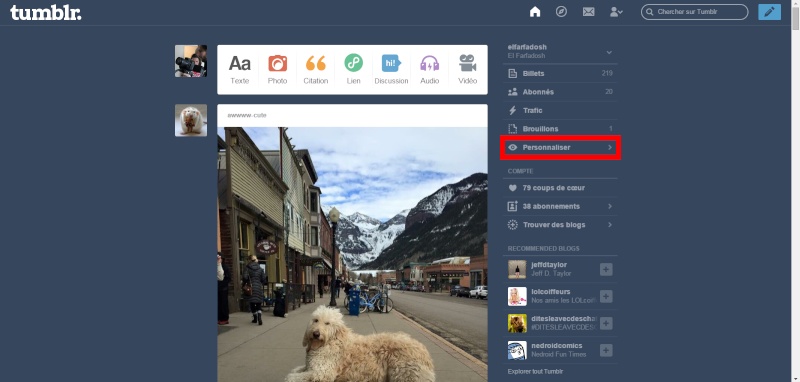
Task: Open Trouver des blogs
Action: (560, 224)
